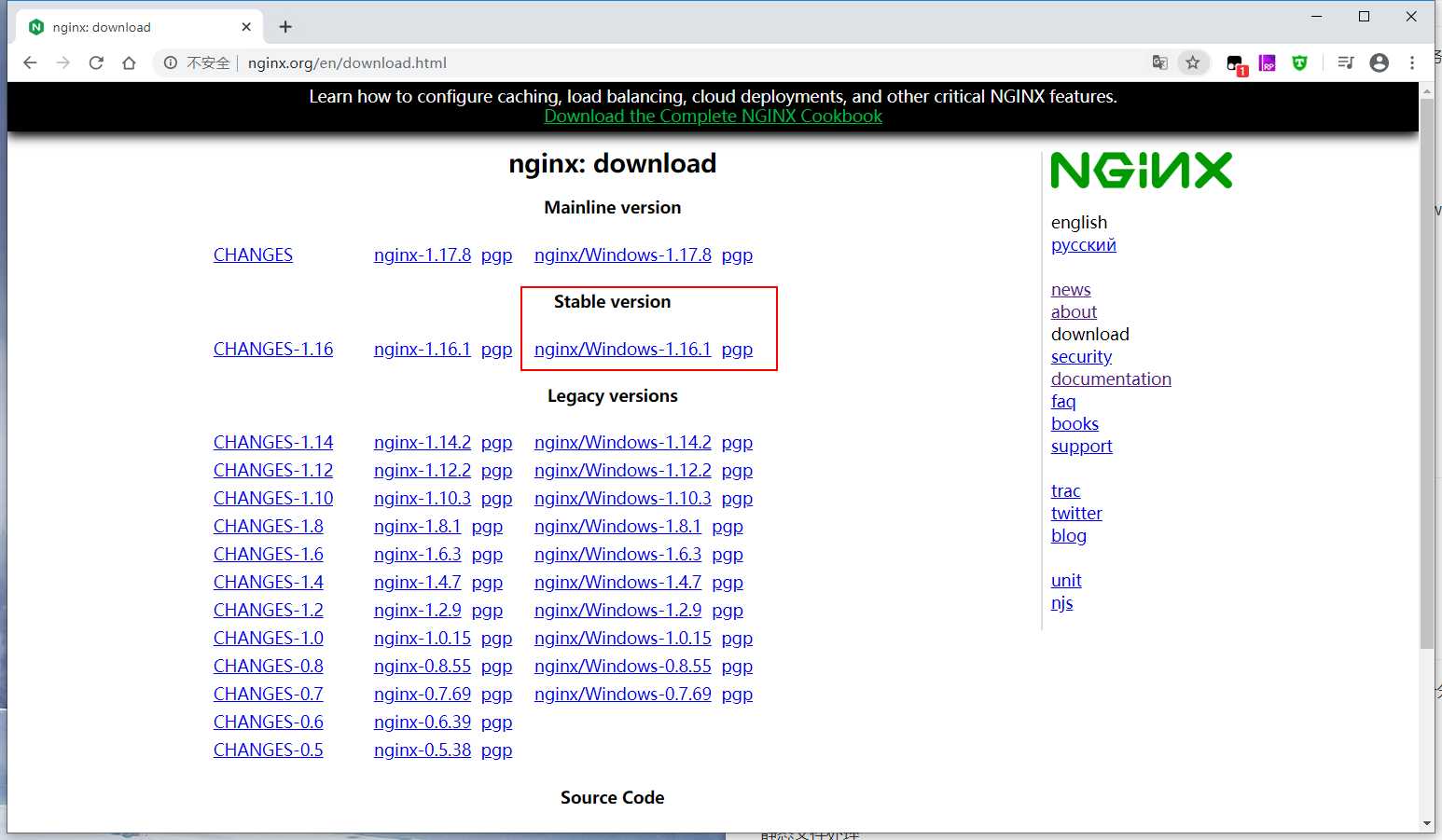Open the security page
Image resolution: width=1442 pixels, height=840 pixels.
(1081, 356)
